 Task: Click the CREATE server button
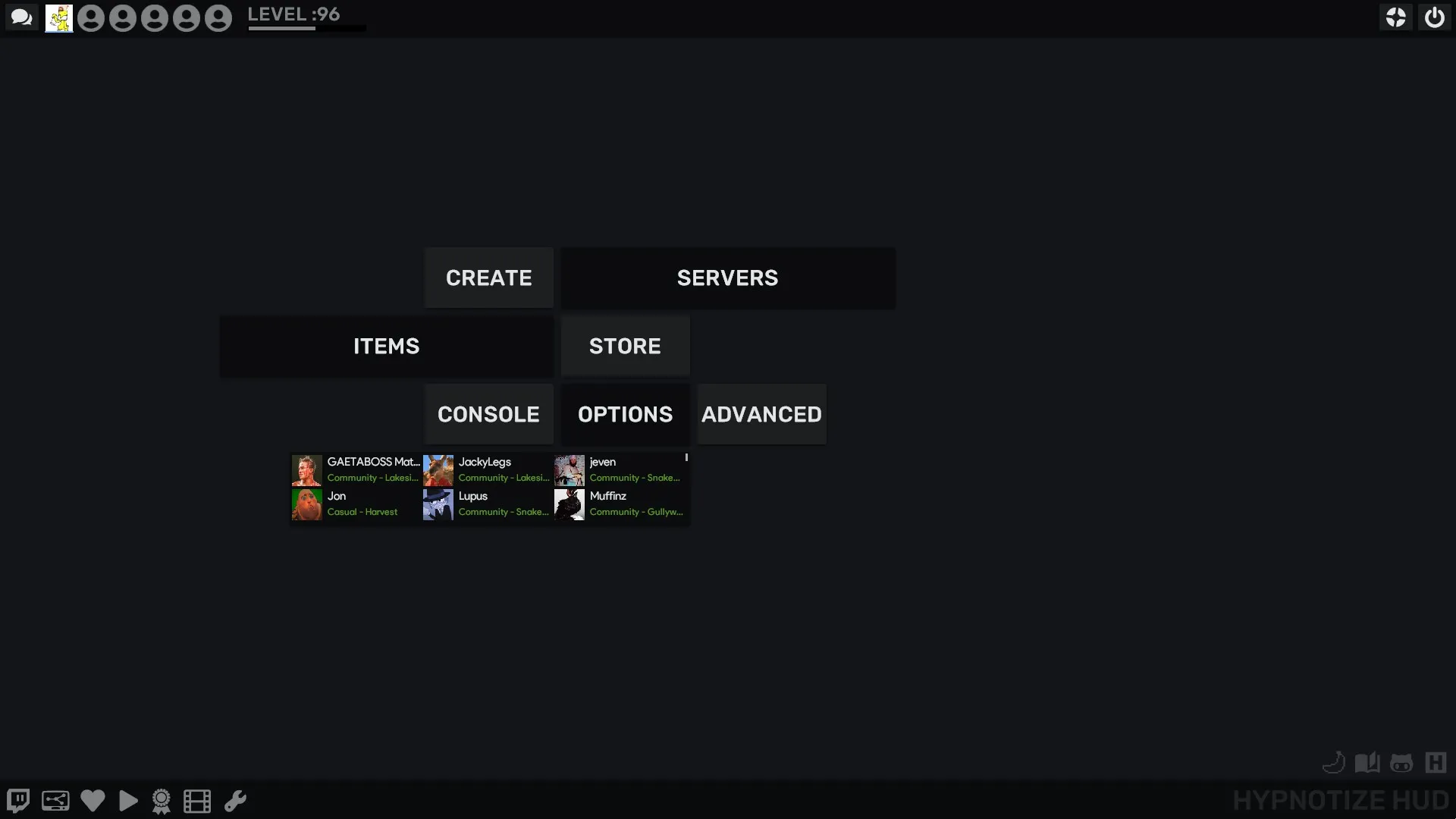pyautogui.click(x=488, y=278)
